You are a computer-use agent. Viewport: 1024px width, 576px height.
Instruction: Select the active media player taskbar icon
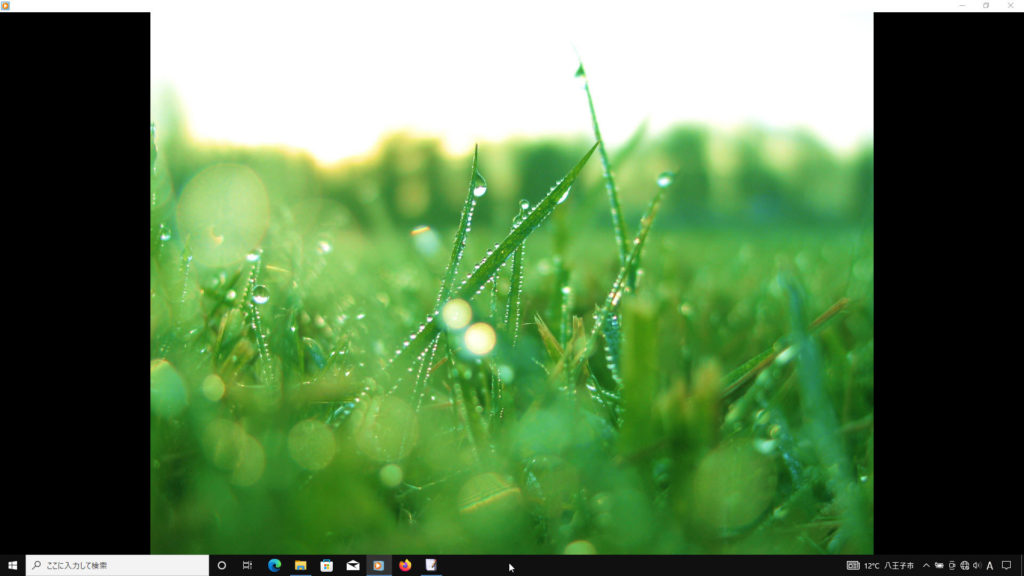point(379,565)
